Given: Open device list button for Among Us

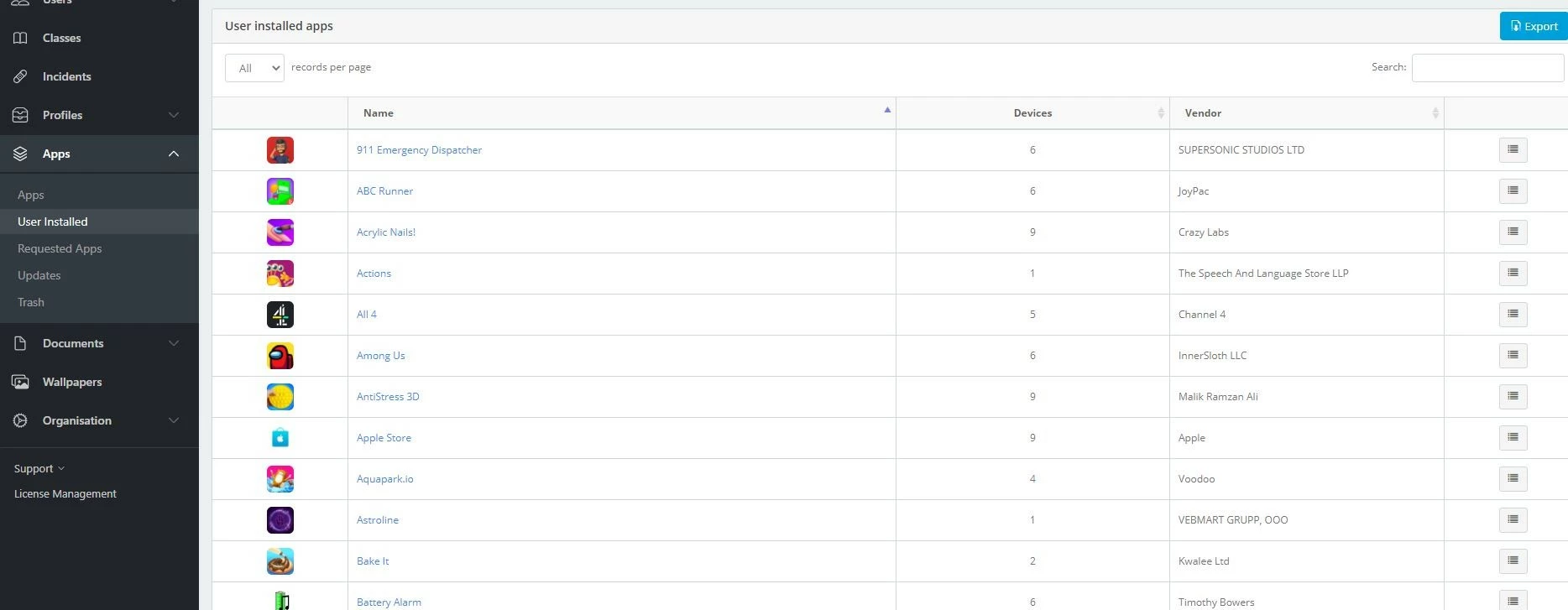Looking at the screenshot, I should (1513, 356).
